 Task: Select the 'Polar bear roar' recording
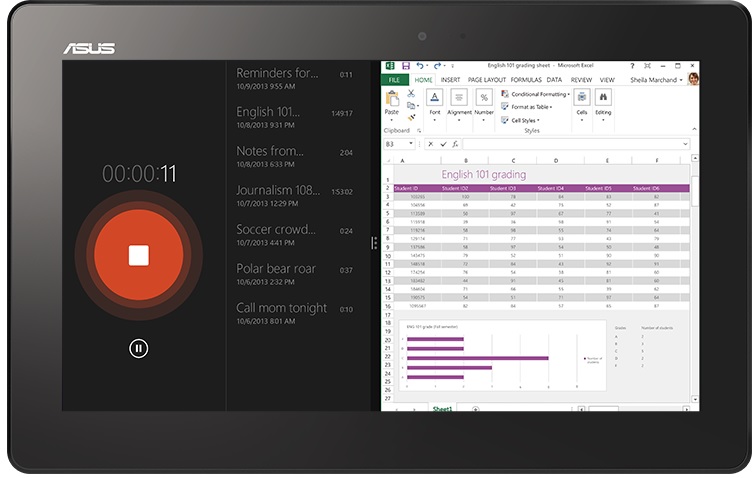pos(295,274)
